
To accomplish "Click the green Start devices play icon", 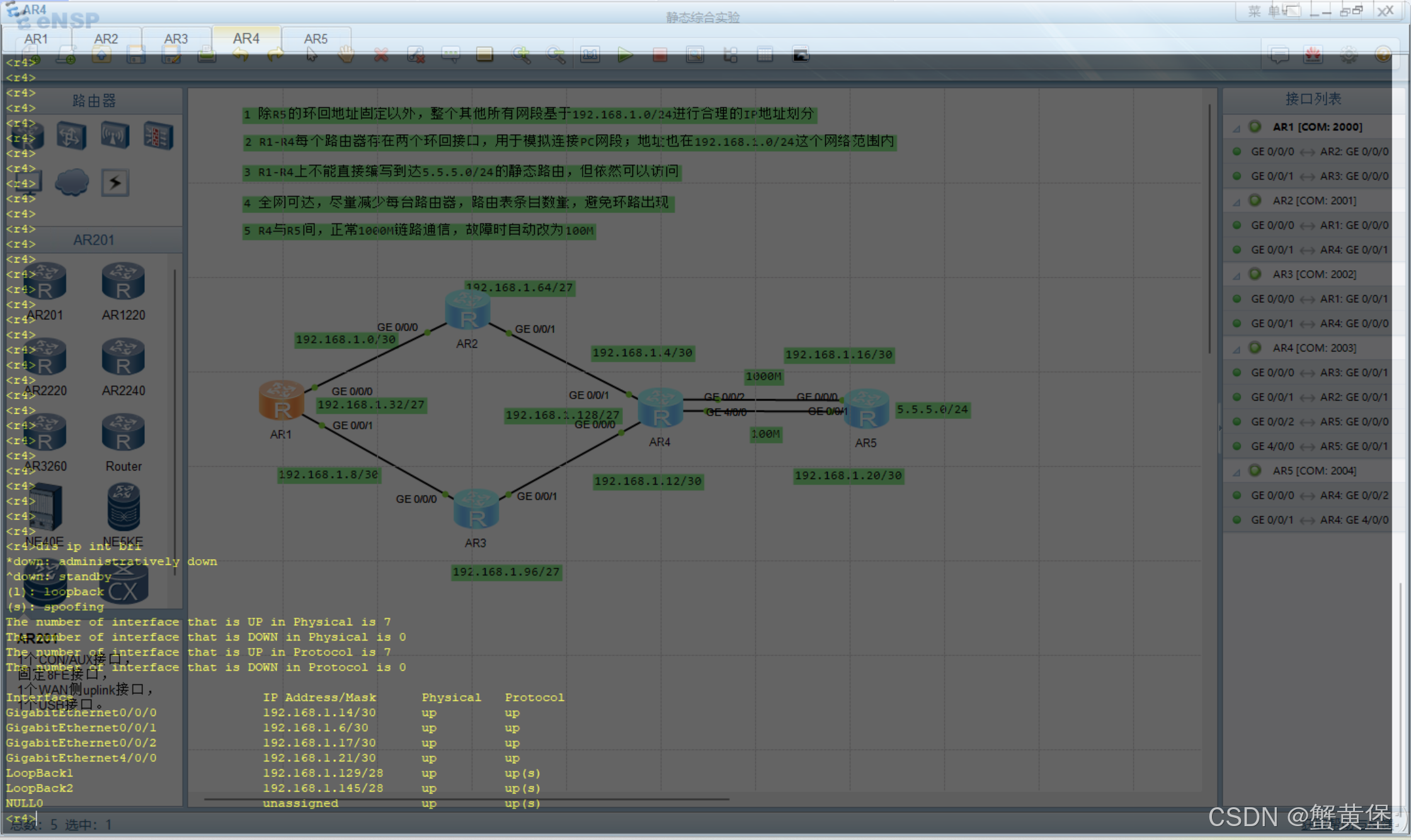I will pyautogui.click(x=625, y=55).
